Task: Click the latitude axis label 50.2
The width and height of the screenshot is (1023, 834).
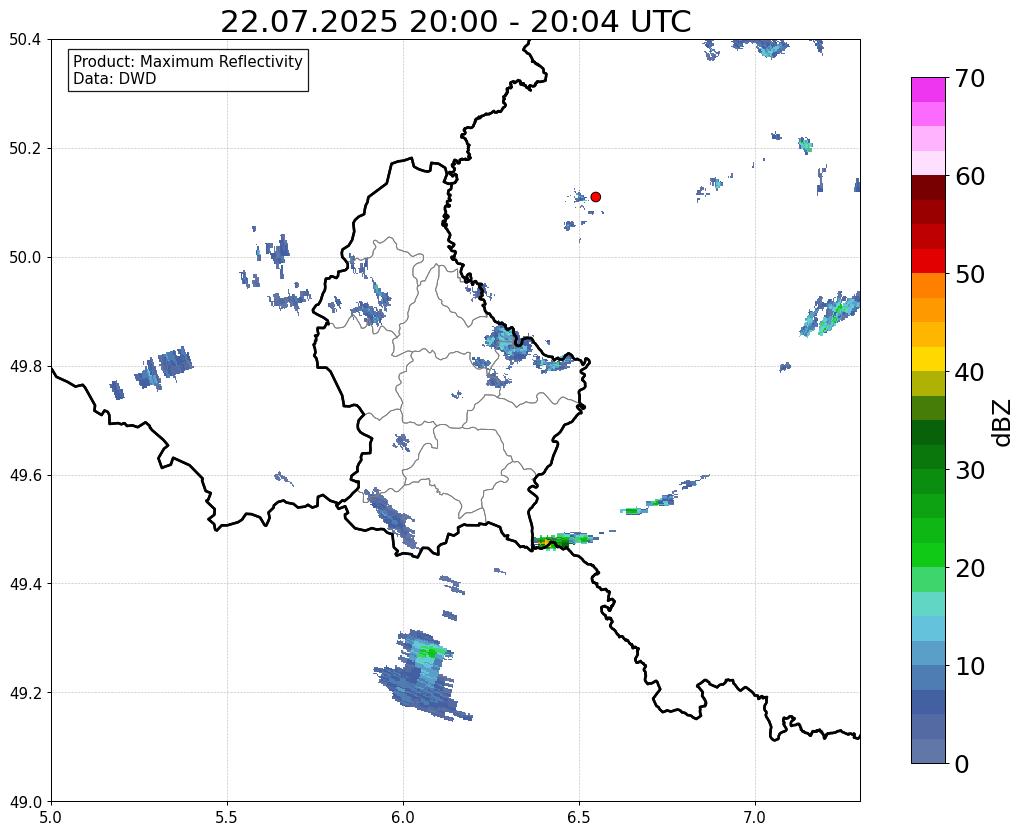Action: pos(25,149)
